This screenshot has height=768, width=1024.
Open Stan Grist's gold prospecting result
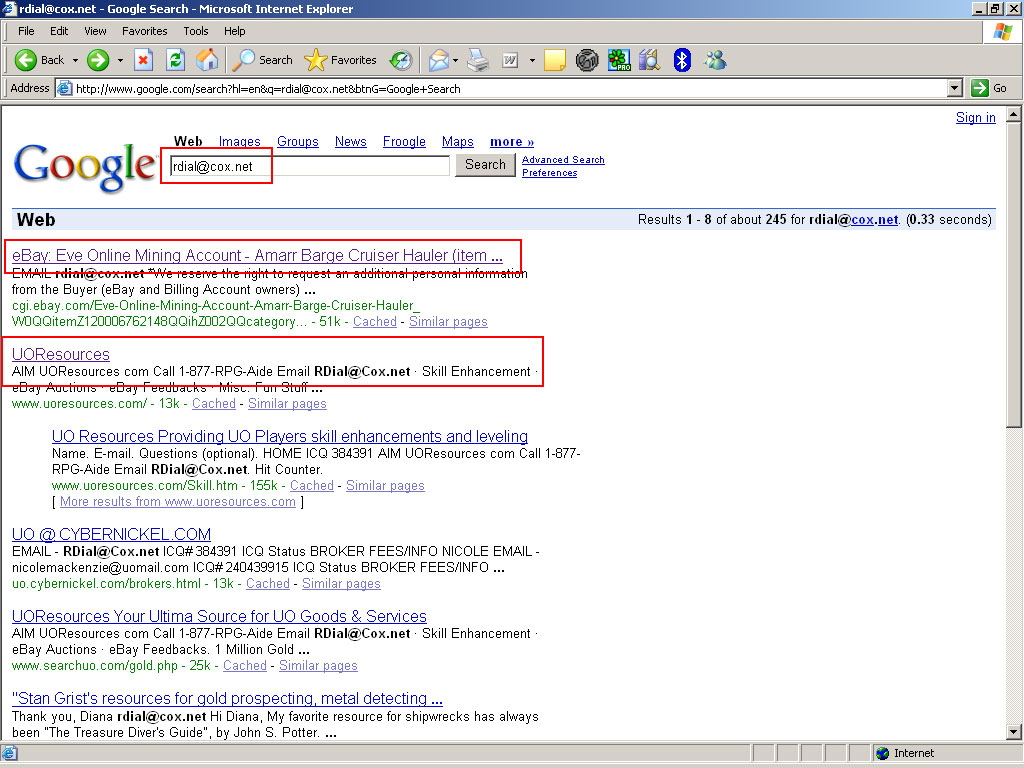pos(227,698)
